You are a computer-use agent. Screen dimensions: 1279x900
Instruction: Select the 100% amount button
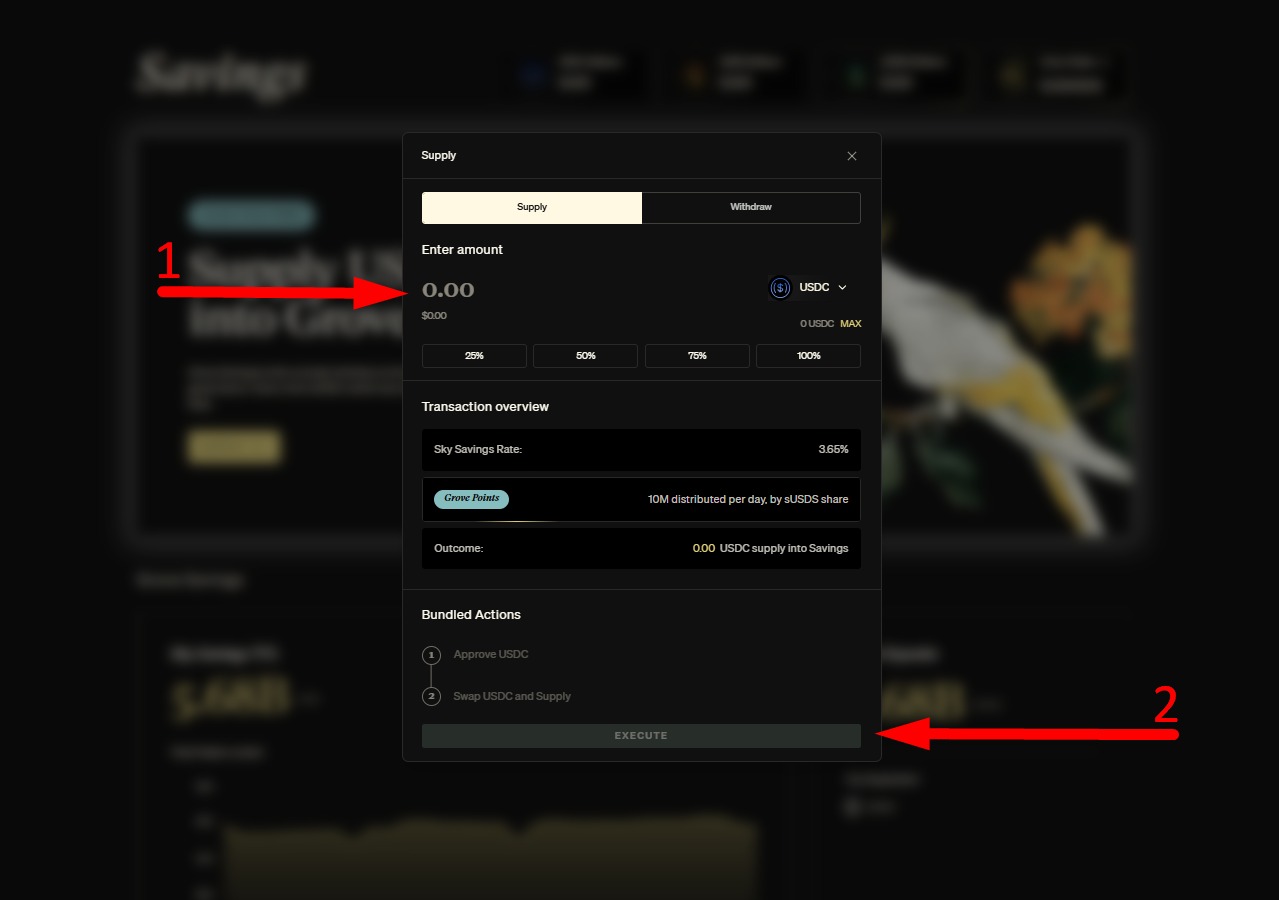coord(809,356)
